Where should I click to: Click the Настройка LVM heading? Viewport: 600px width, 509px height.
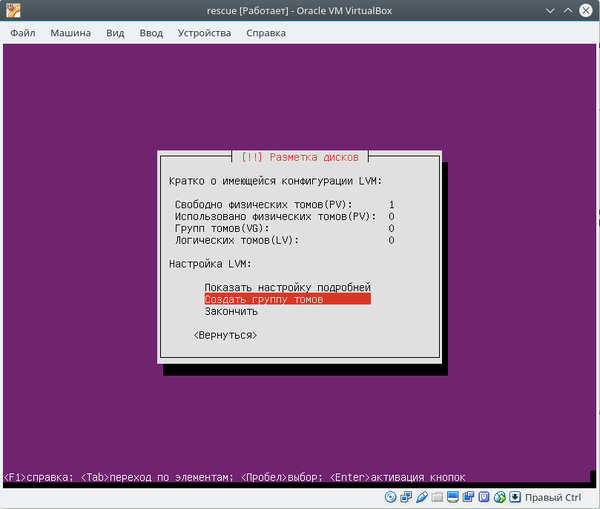(x=210, y=264)
